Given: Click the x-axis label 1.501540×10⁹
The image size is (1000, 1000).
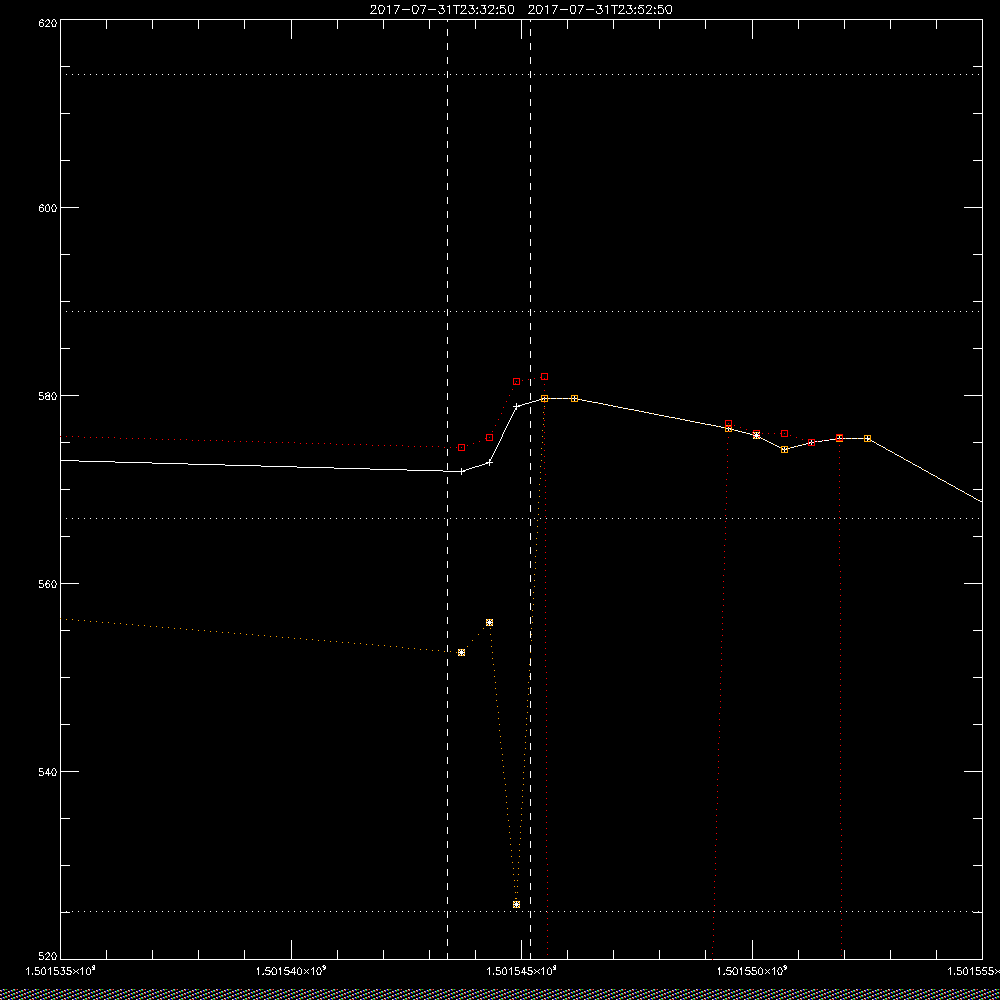Looking at the screenshot, I should coord(291,971).
